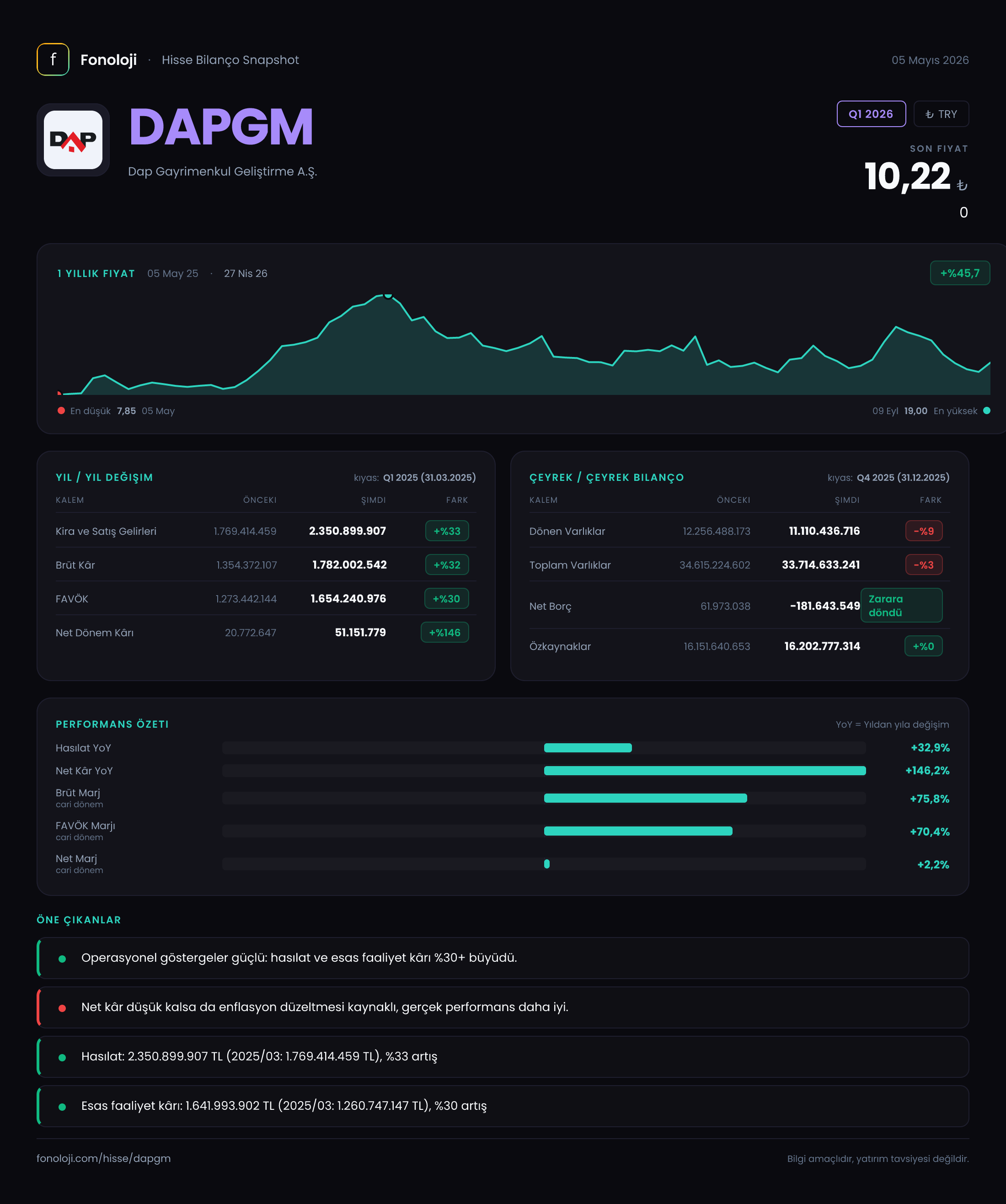Click the teal highest-price legend dot
Viewport: 1006px width, 1204px height.
pos(986,410)
